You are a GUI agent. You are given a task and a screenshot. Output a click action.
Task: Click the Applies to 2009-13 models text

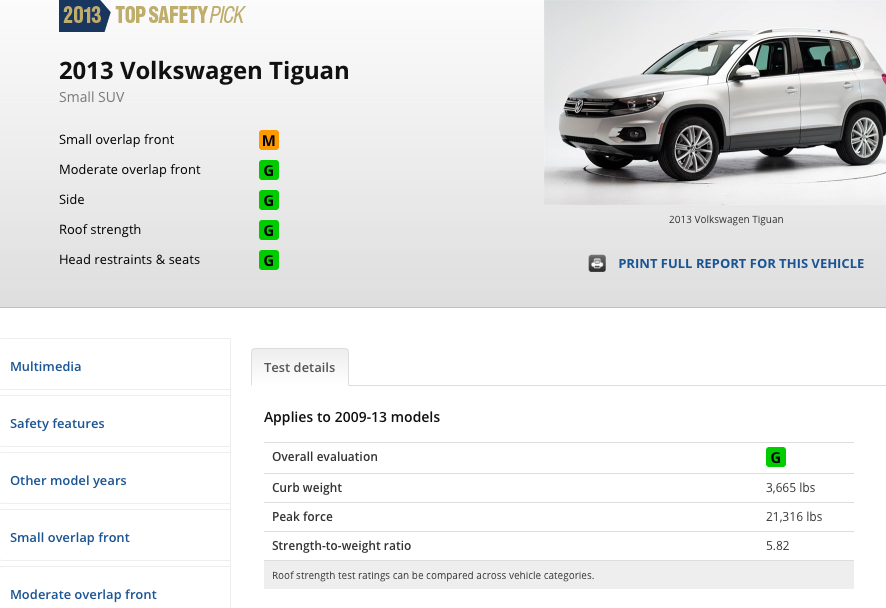pos(352,417)
